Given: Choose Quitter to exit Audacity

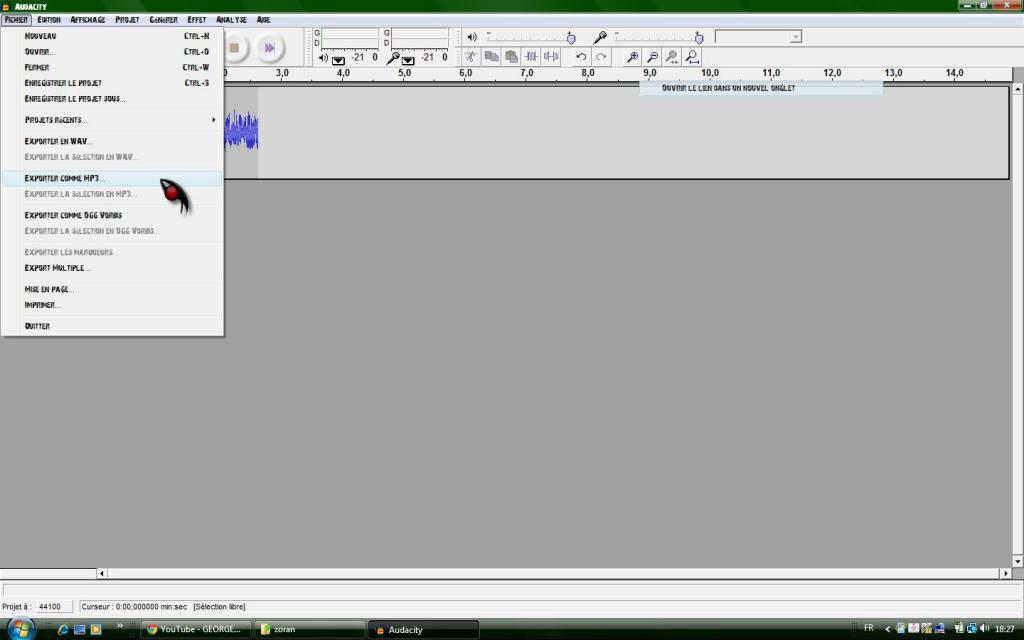Looking at the screenshot, I should [112, 326].
